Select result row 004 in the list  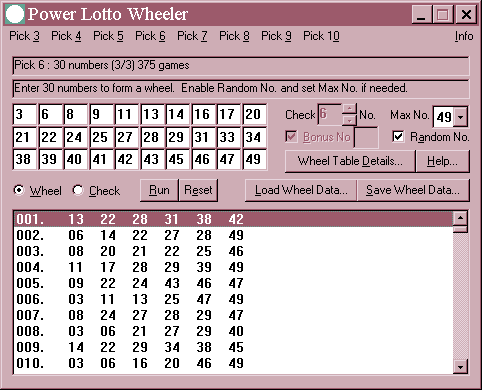[x=234, y=267]
